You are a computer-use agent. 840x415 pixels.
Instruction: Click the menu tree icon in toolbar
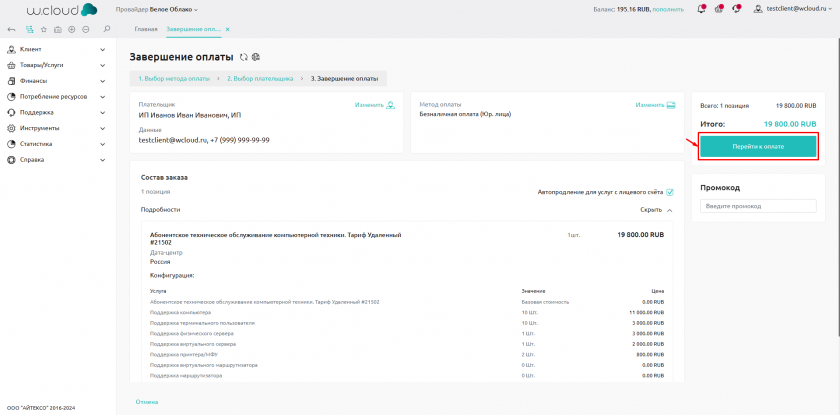coord(29,29)
